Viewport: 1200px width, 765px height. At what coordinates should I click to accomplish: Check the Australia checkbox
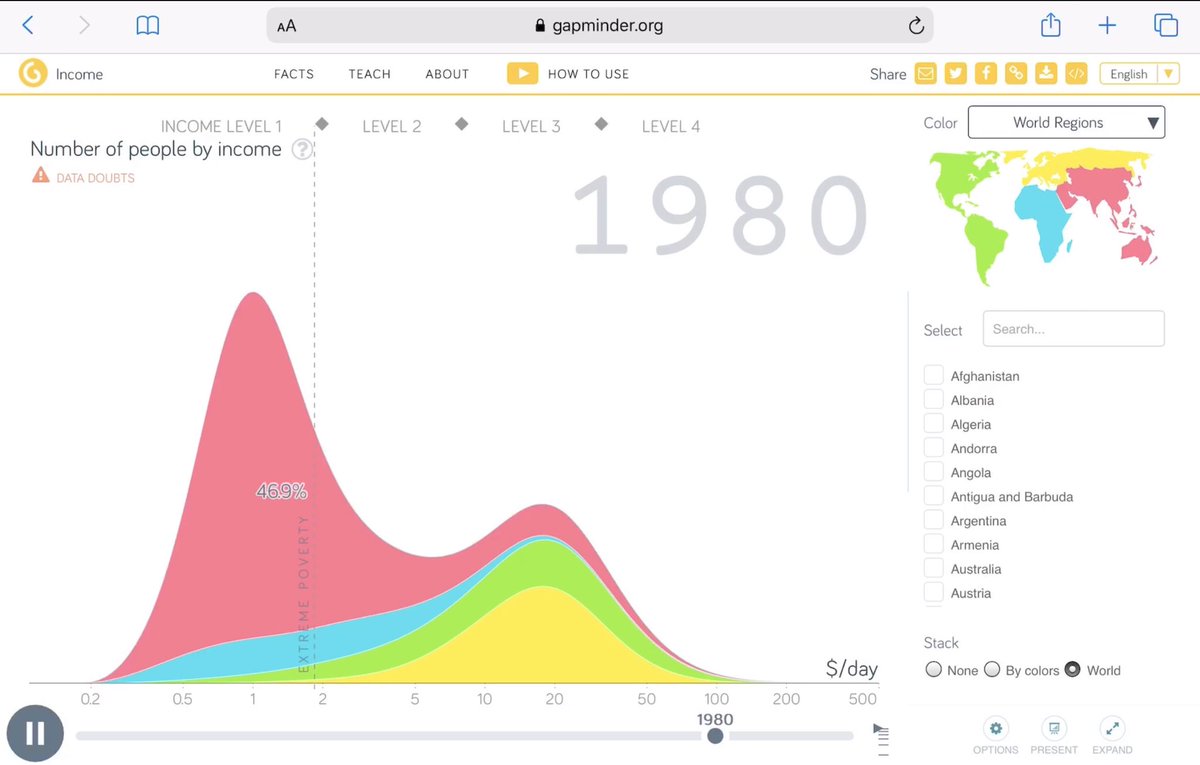tap(933, 568)
